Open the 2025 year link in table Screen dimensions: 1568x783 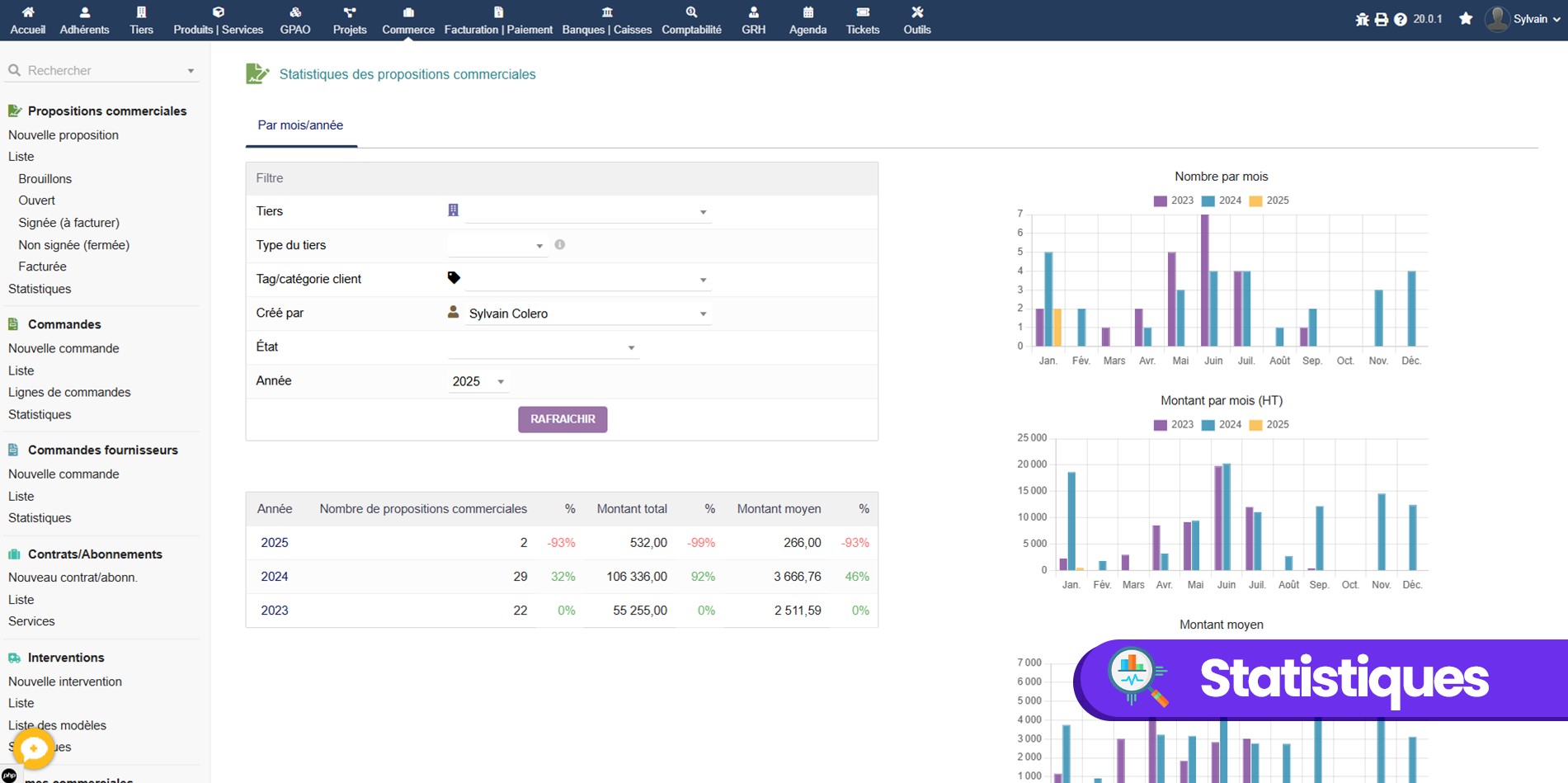click(275, 543)
